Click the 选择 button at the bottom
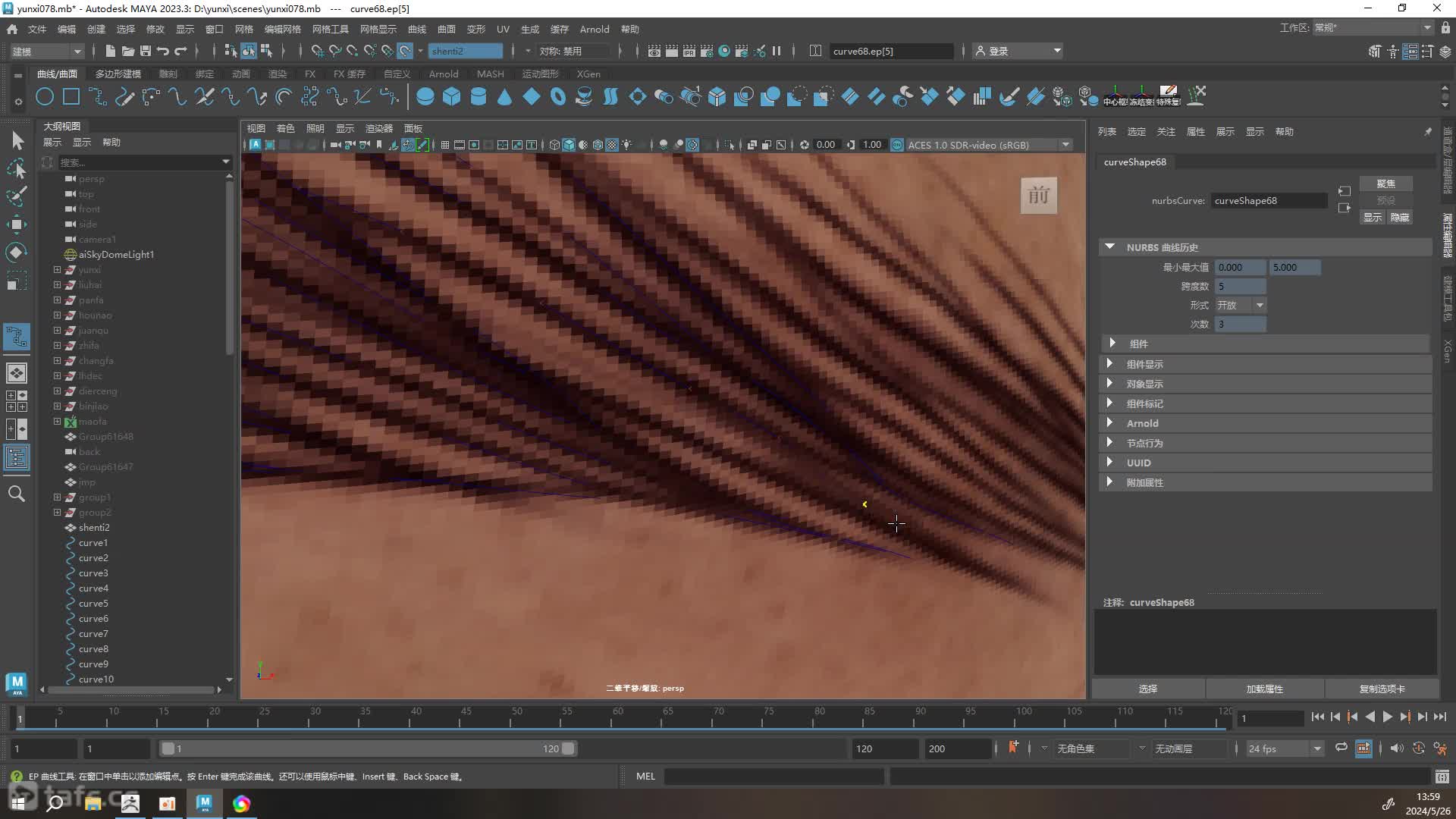Image resolution: width=1456 pixels, height=819 pixels. [x=1148, y=689]
